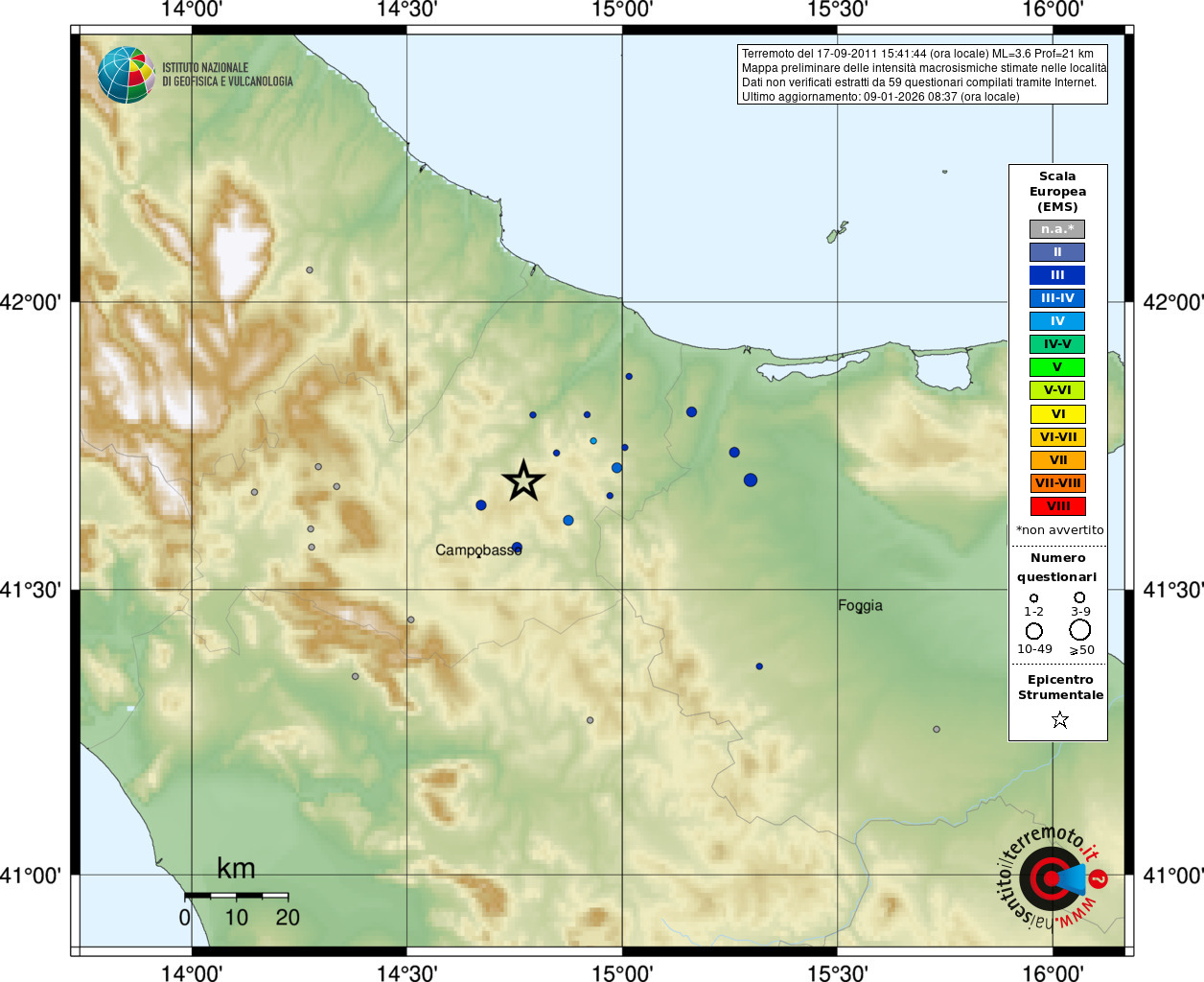
Task: Click the 'Istituto Nazionale di Geofisica e Vulcanologia' text
Action: [227, 75]
